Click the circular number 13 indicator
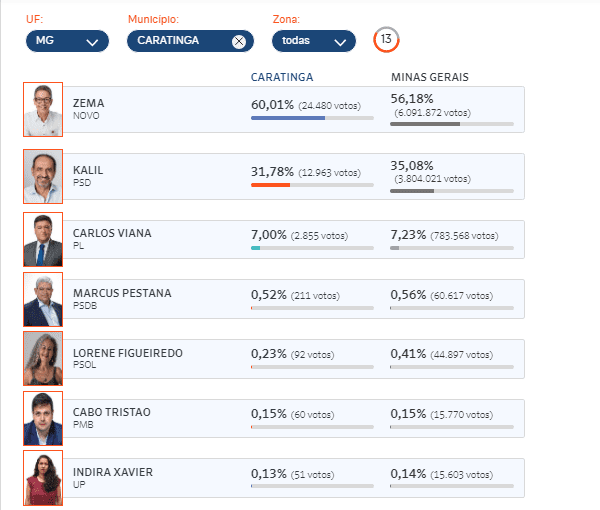The width and height of the screenshot is (600, 510). tap(387, 40)
